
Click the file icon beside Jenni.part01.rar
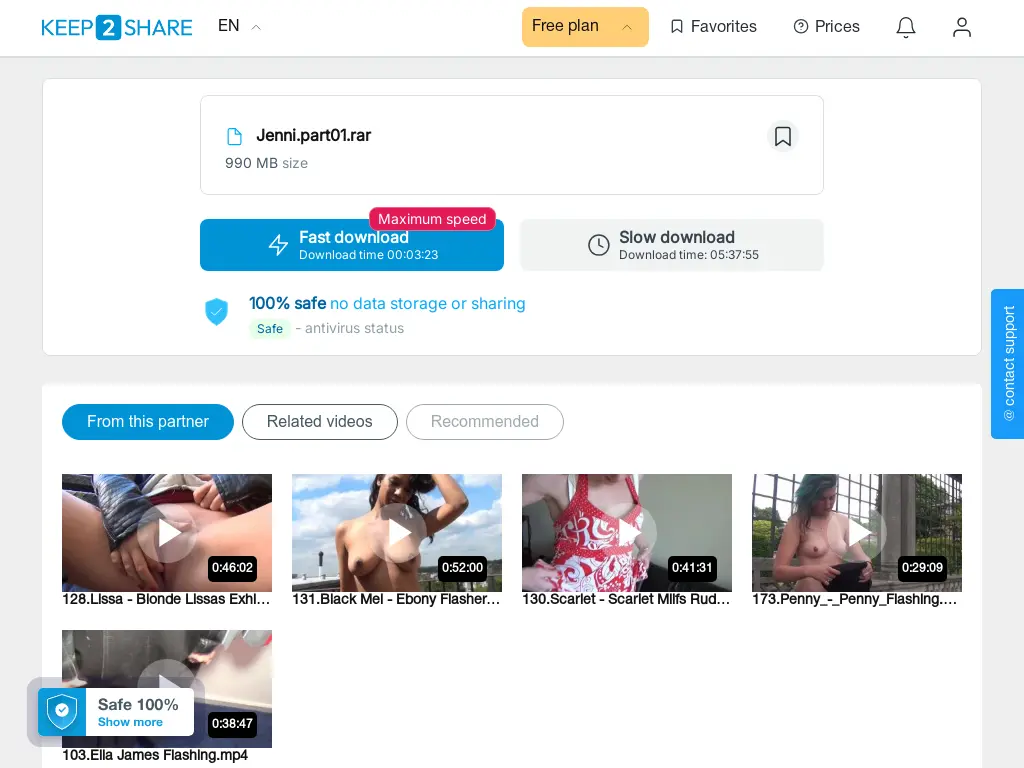(x=234, y=136)
